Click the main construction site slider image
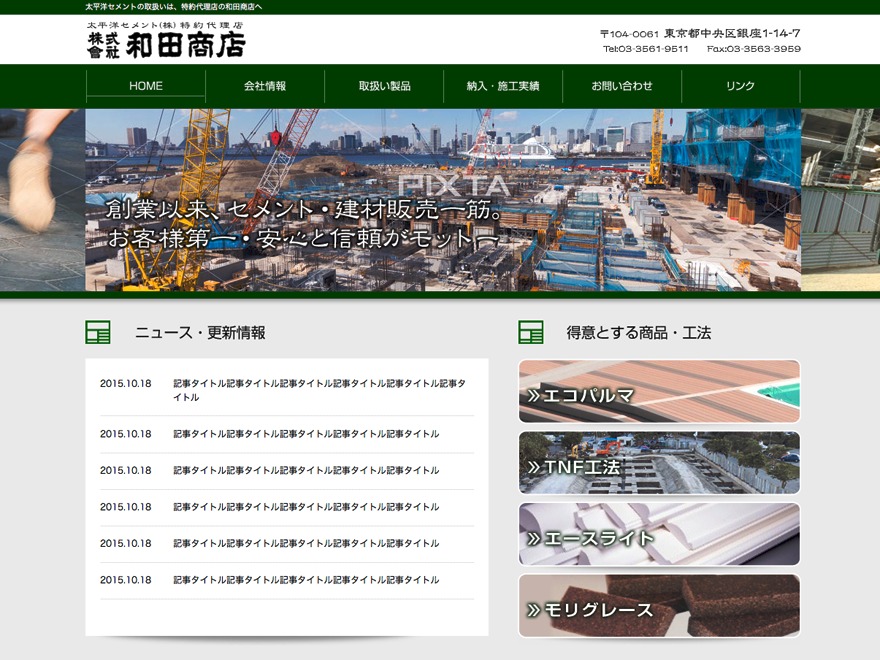 [443, 200]
